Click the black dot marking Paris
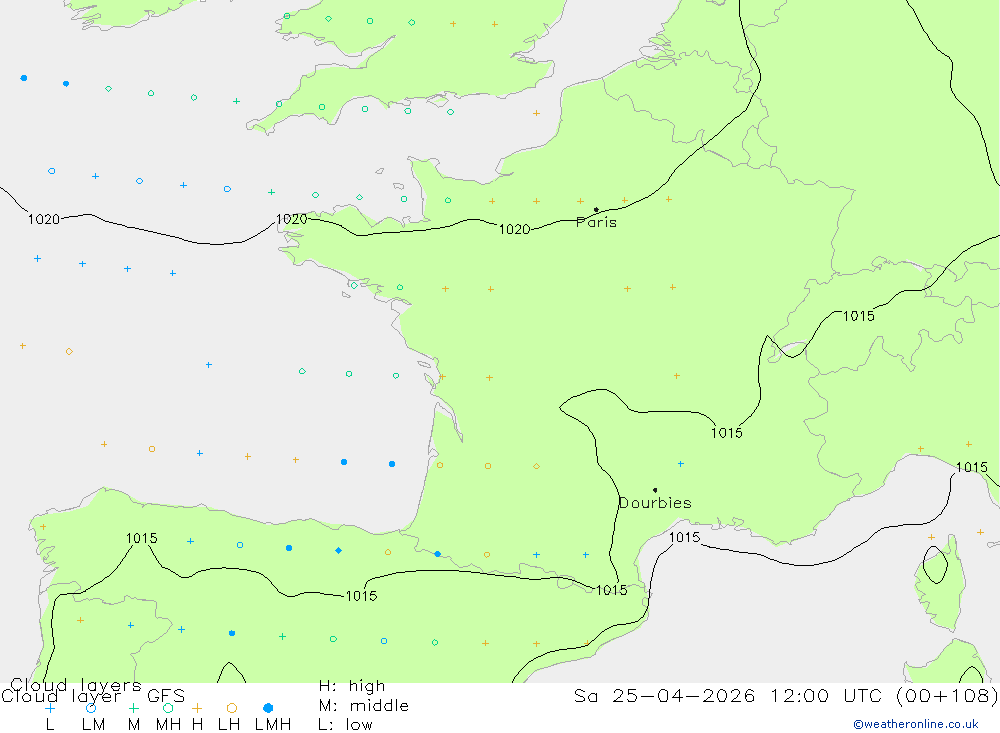The image size is (1000, 733). [596, 209]
